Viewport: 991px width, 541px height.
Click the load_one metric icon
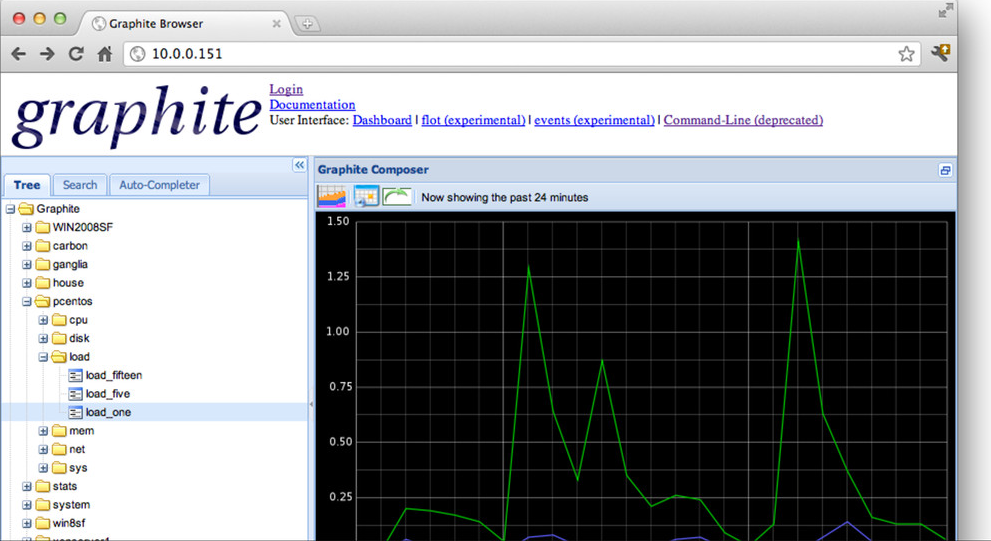(75, 412)
